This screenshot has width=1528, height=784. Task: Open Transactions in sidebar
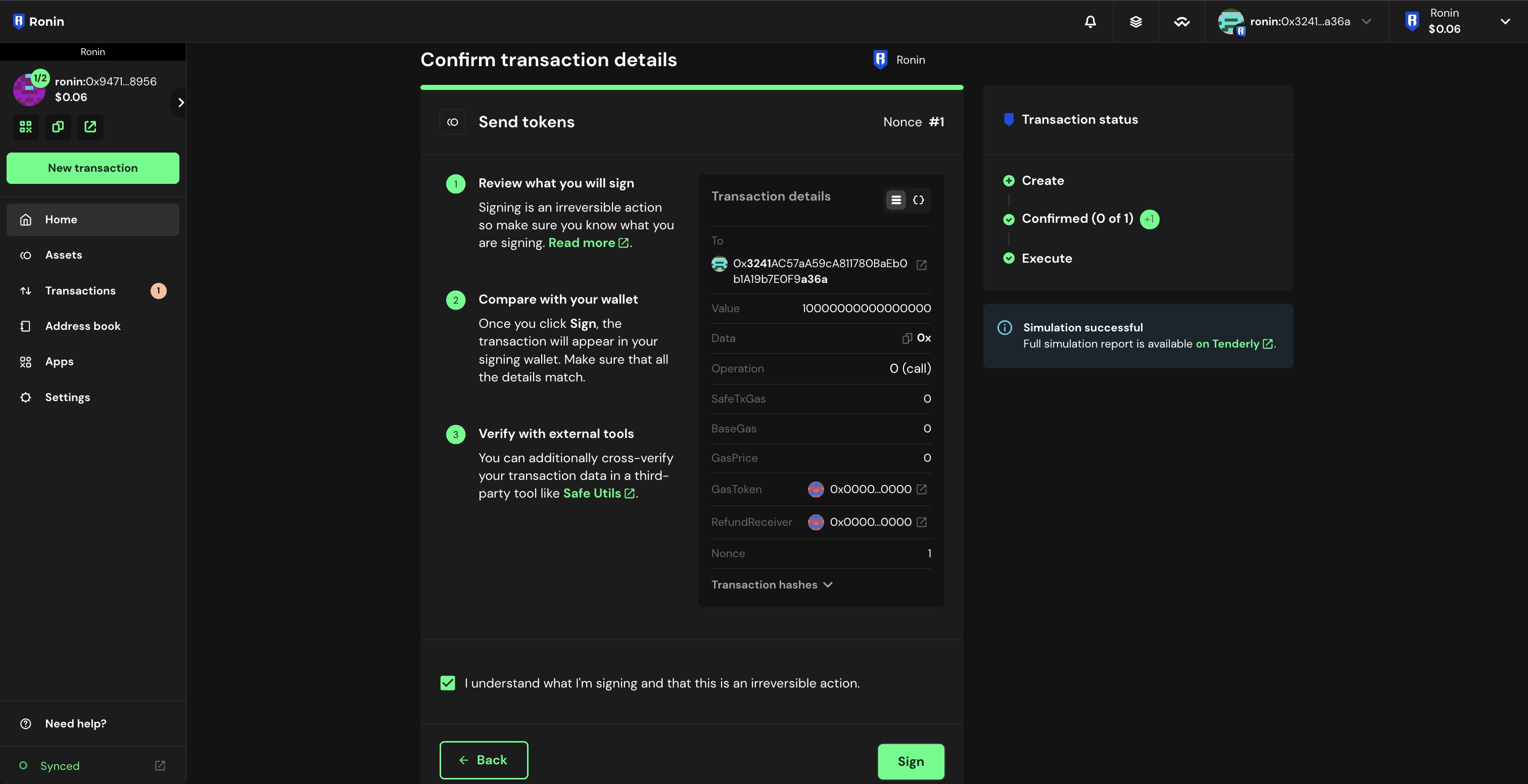(x=92, y=290)
